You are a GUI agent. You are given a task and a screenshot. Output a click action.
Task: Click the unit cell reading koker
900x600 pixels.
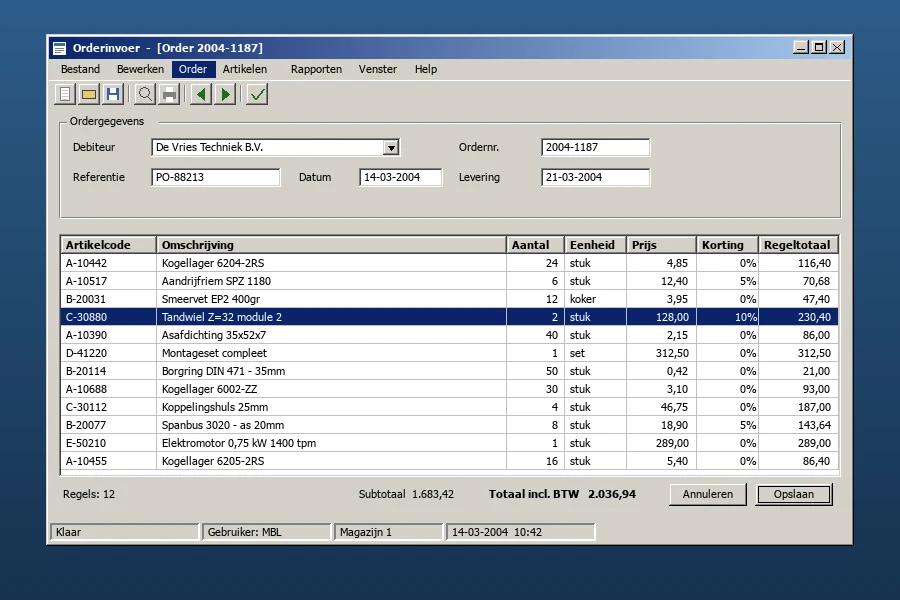coord(596,299)
